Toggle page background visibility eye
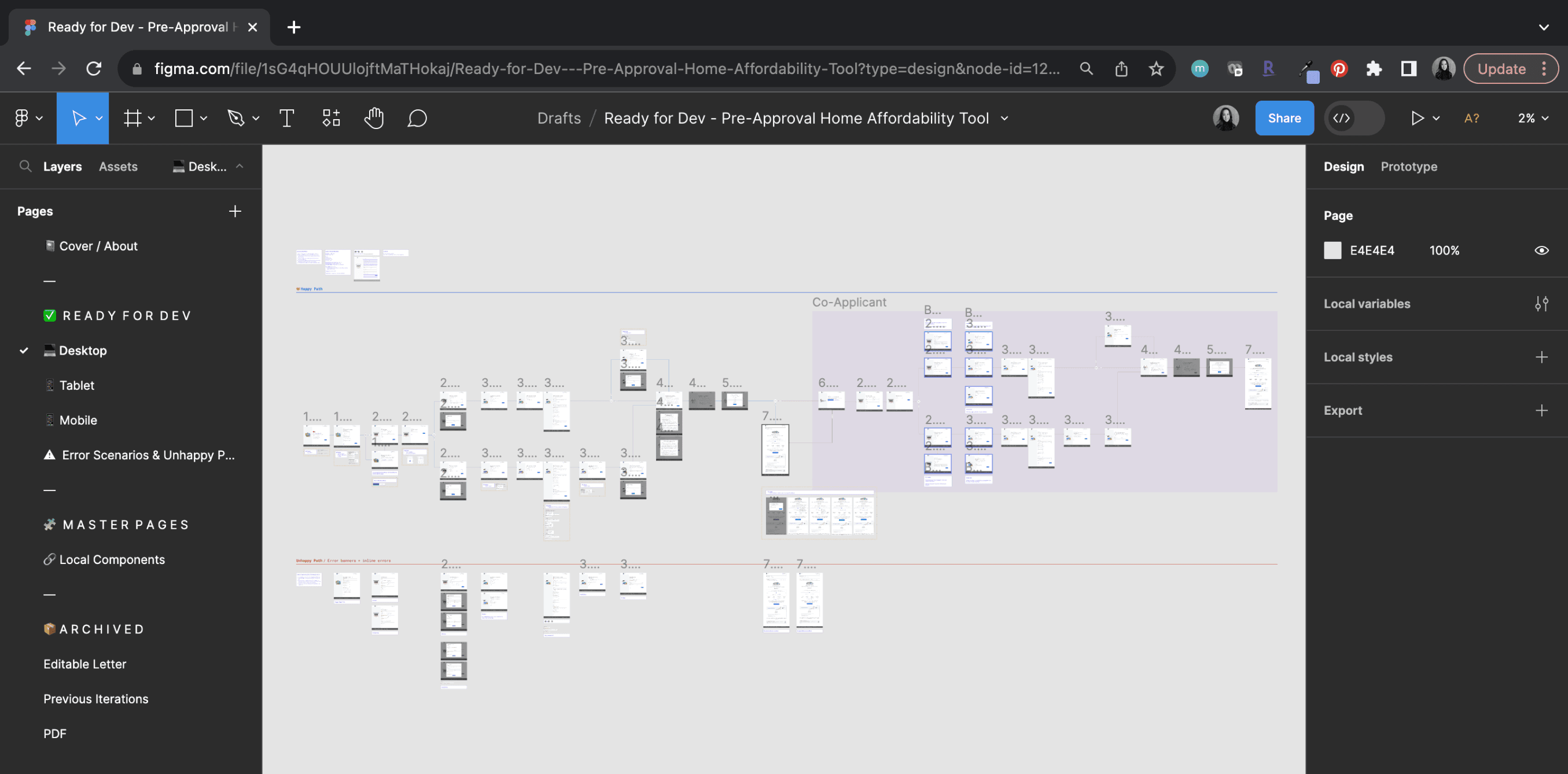 pos(1541,250)
